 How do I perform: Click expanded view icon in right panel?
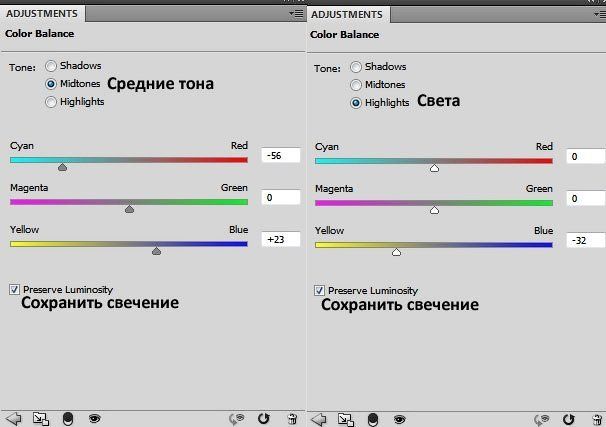(x=346, y=420)
